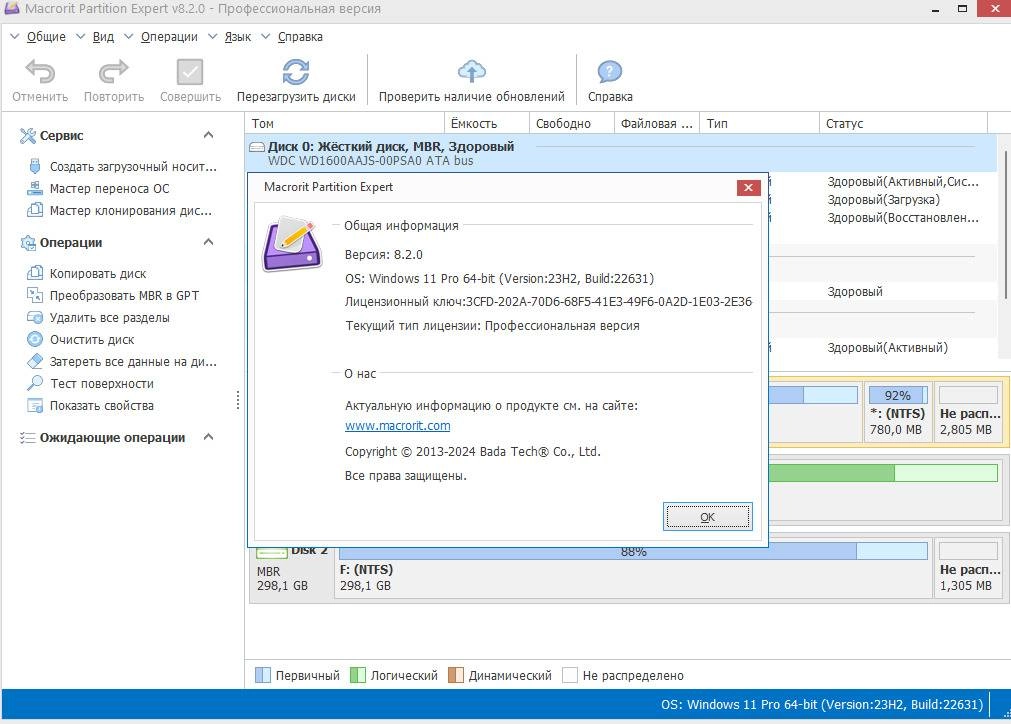1011x724 pixels.
Task: Select the 780,0 MB NTFS partition block
Action: 898,412
